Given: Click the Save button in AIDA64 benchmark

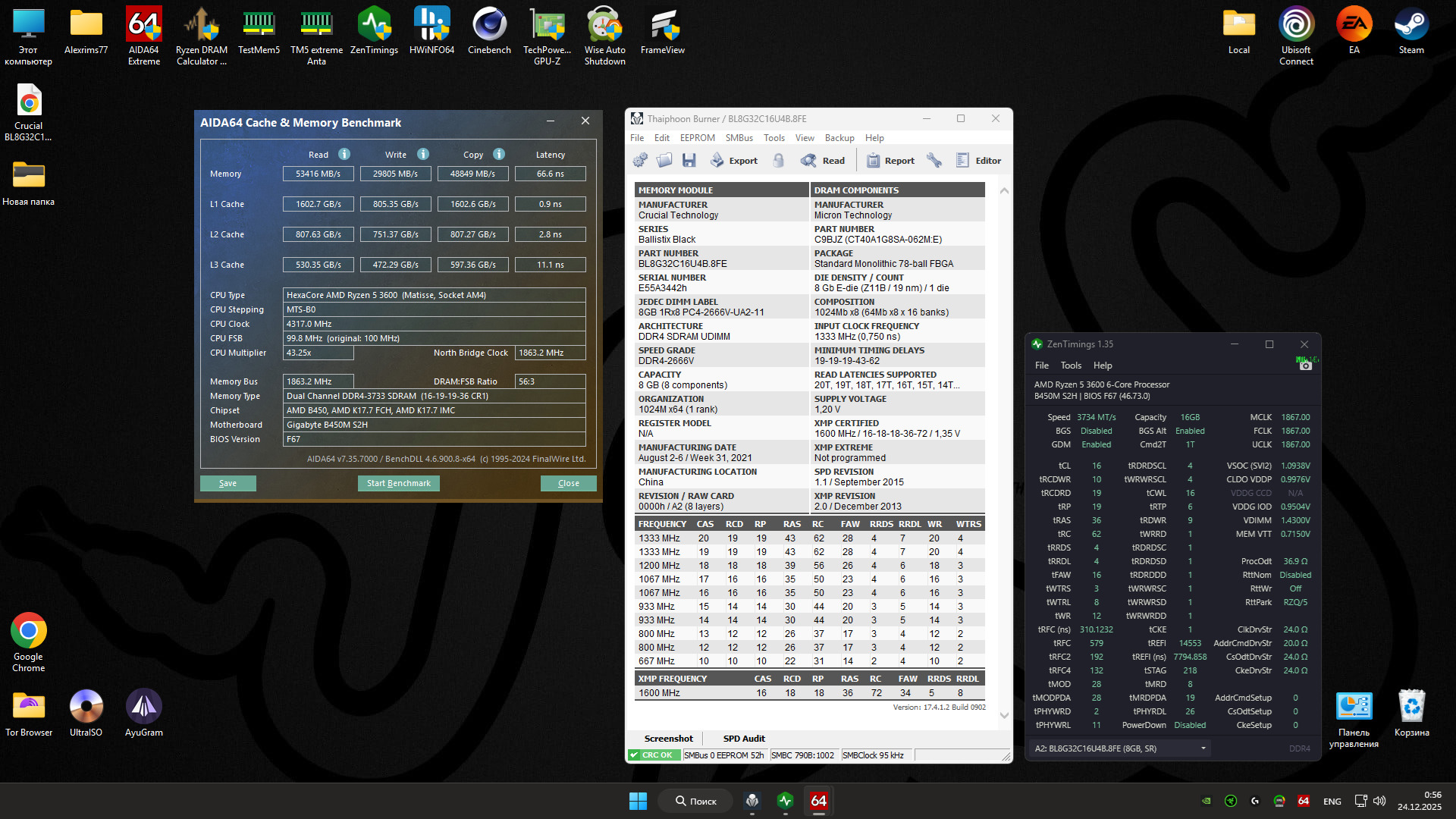Looking at the screenshot, I should pos(227,483).
